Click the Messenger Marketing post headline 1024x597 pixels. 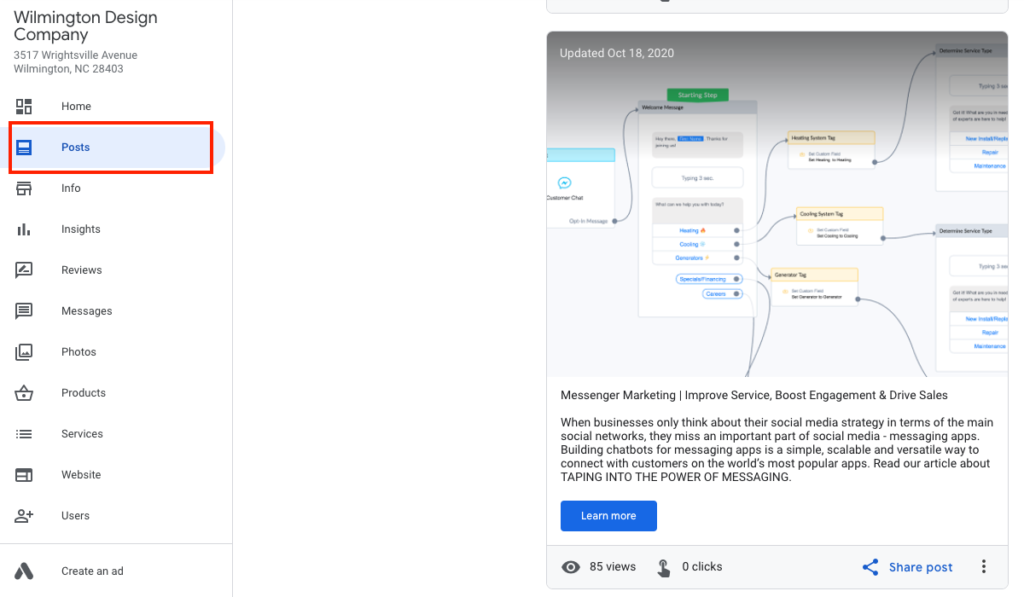tap(754, 395)
